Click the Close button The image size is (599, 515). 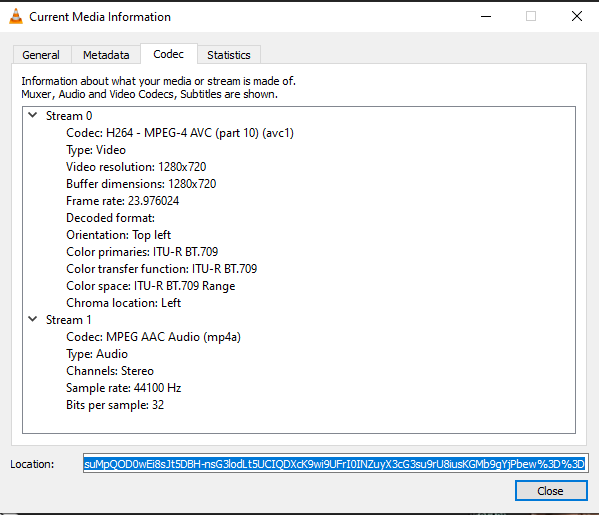(550, 491)
